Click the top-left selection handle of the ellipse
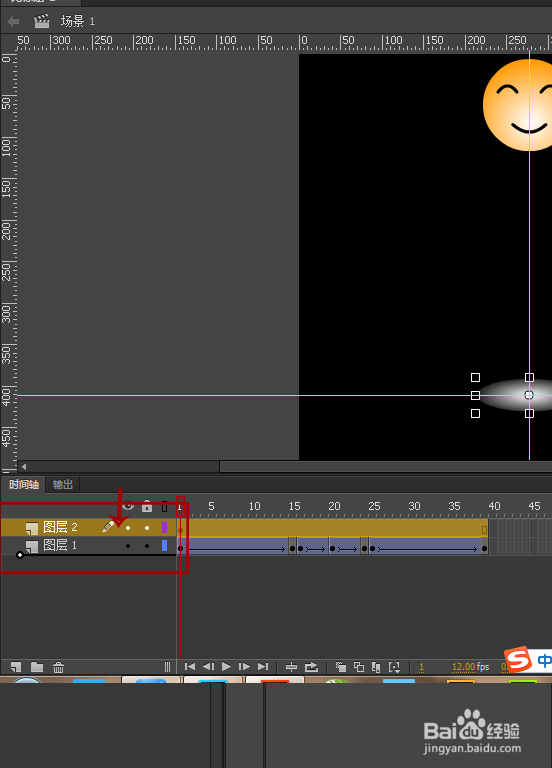 [x=475, y=378]
